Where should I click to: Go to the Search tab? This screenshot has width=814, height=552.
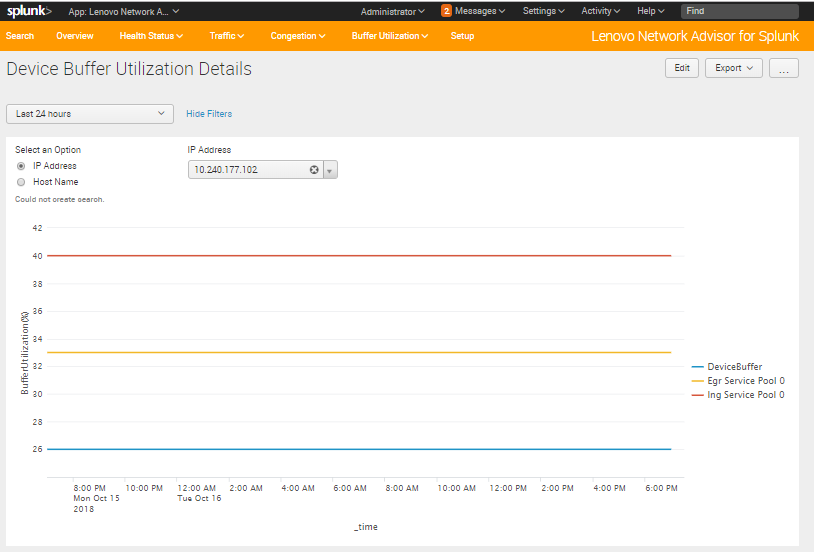coord(20,36)
